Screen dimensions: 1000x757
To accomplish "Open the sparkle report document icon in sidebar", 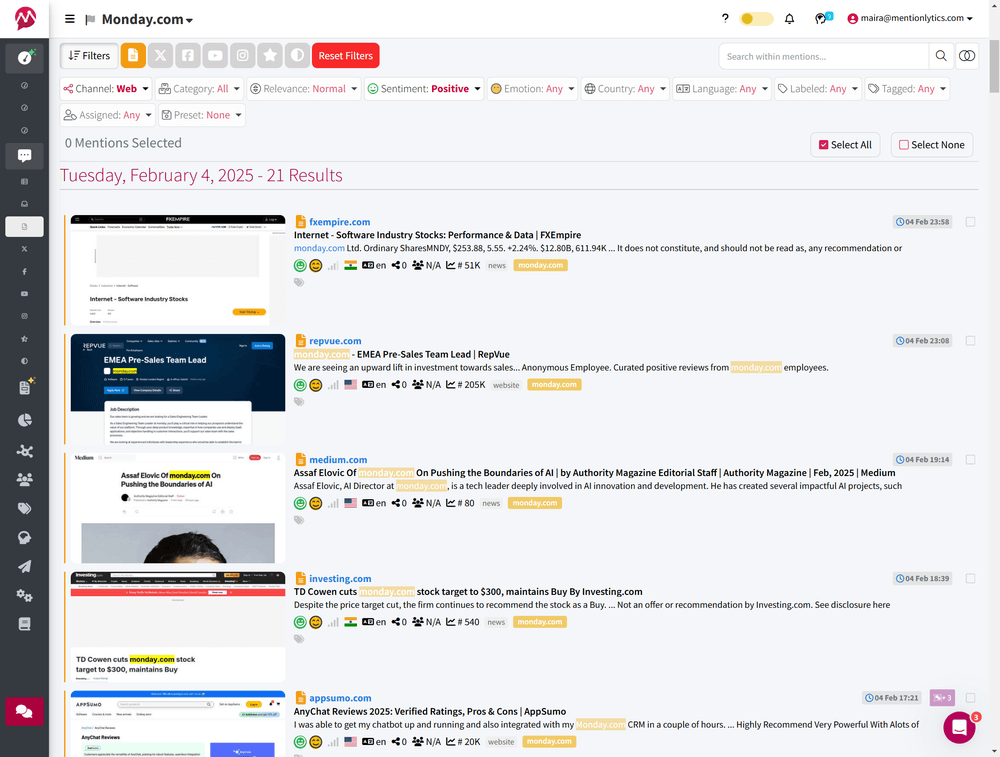I will pyautogui.click(x=26, y=386).
